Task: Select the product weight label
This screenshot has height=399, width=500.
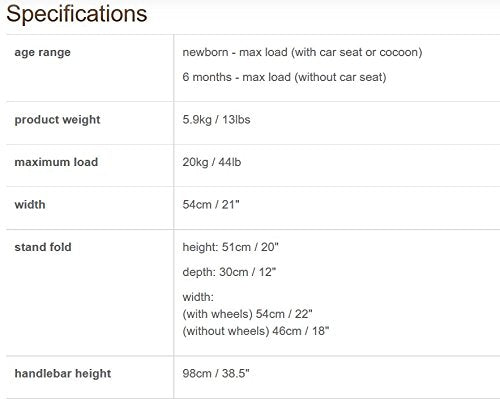Action: tap(57, 120)
